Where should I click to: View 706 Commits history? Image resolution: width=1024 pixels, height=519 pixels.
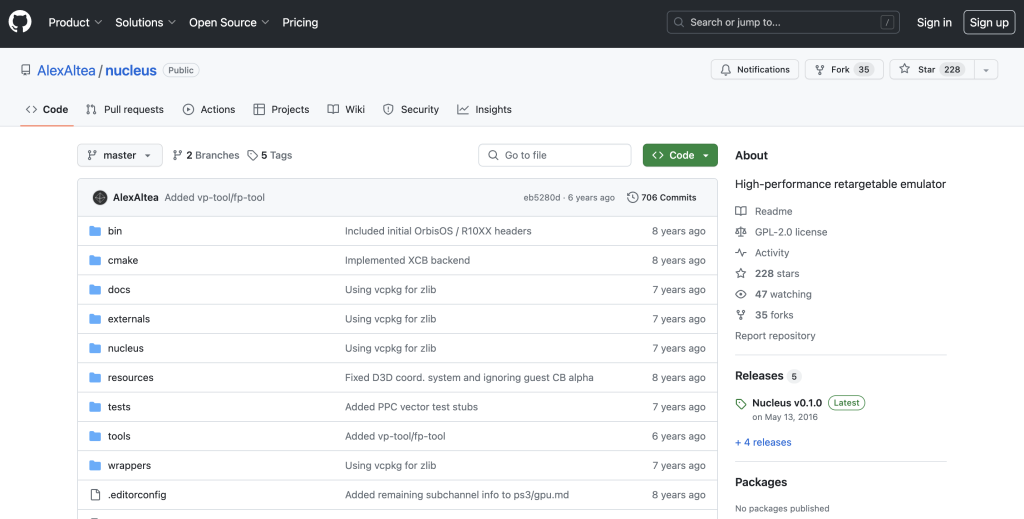click(x=662, y=197)
